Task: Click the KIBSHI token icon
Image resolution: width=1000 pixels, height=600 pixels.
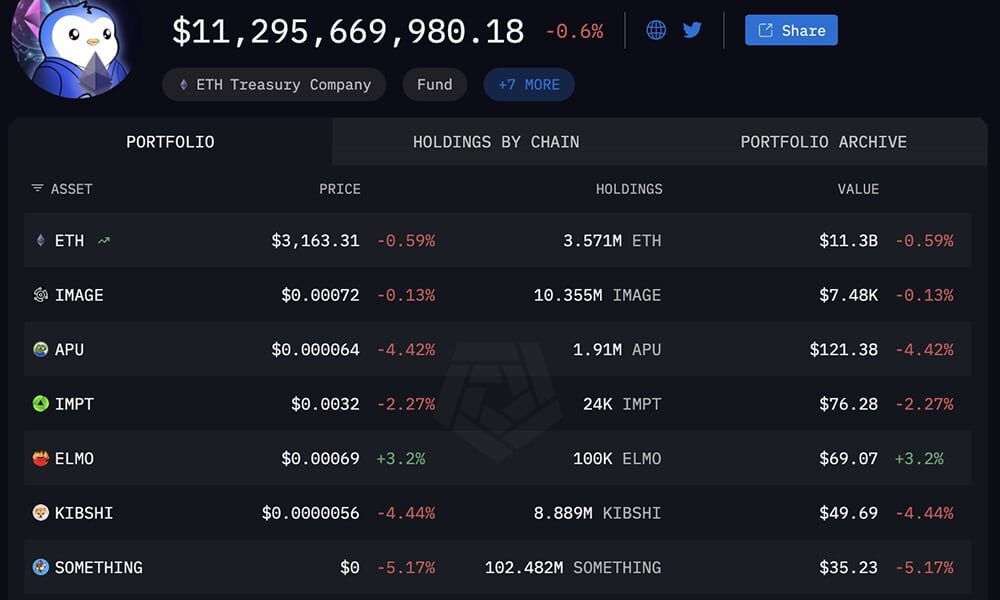Action: click(41, 513)
